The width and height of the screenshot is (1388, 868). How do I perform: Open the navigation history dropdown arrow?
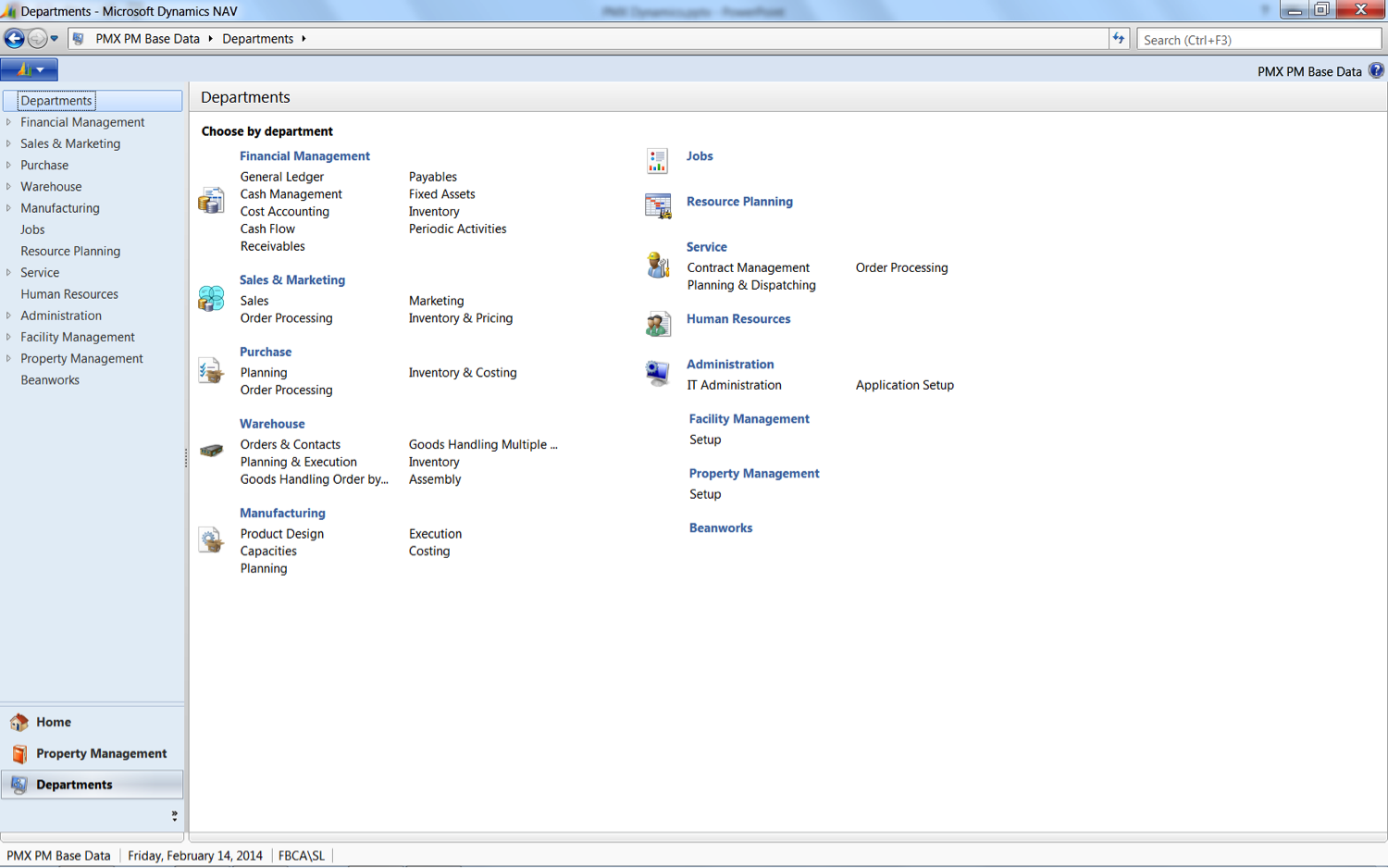coord(55,39)
